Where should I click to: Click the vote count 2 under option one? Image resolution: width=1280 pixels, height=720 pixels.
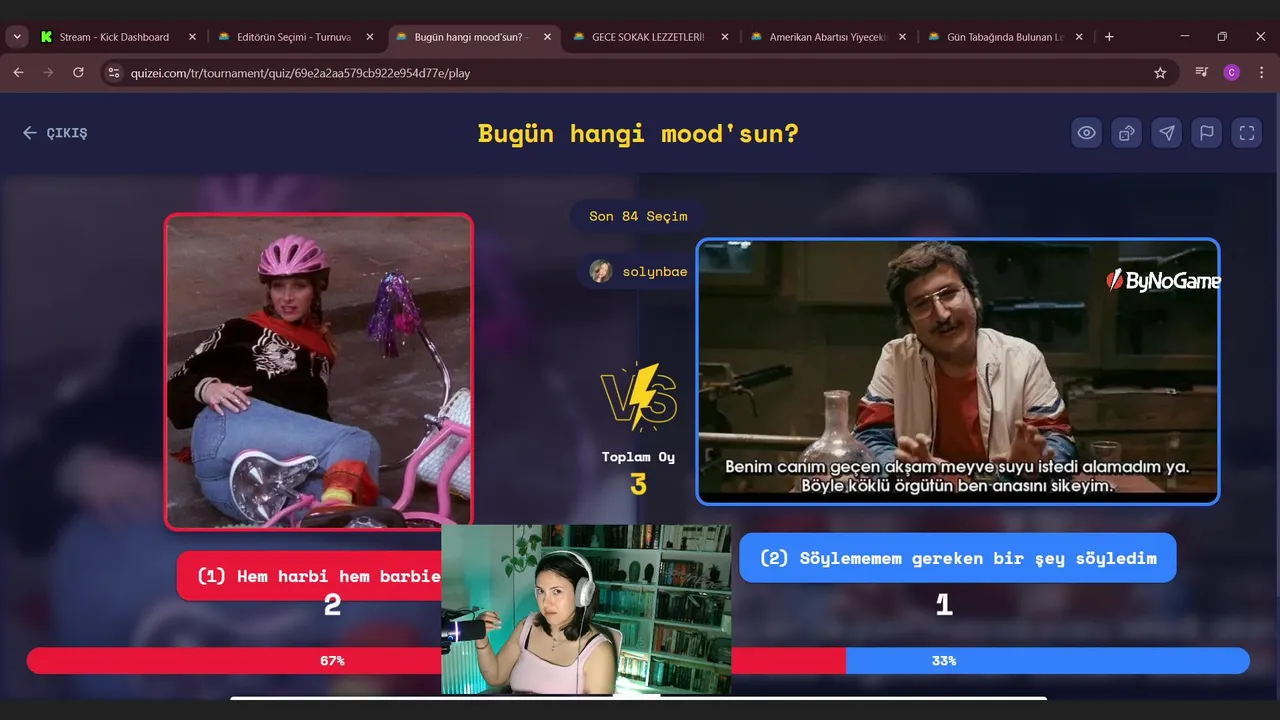point(333,605)
